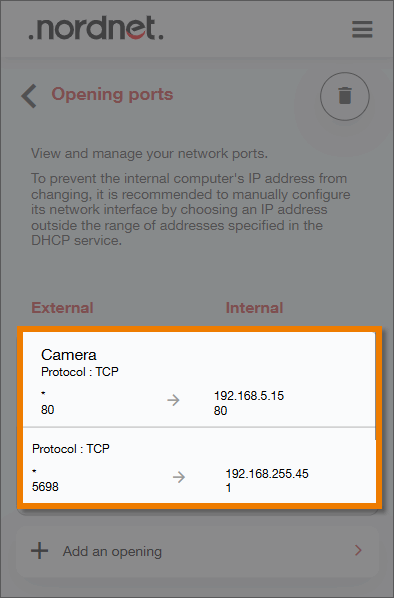Screen dimensions: 394x598
Task: Open the hamburger menu
Action: pyautogui.click(x=362, y=29)
